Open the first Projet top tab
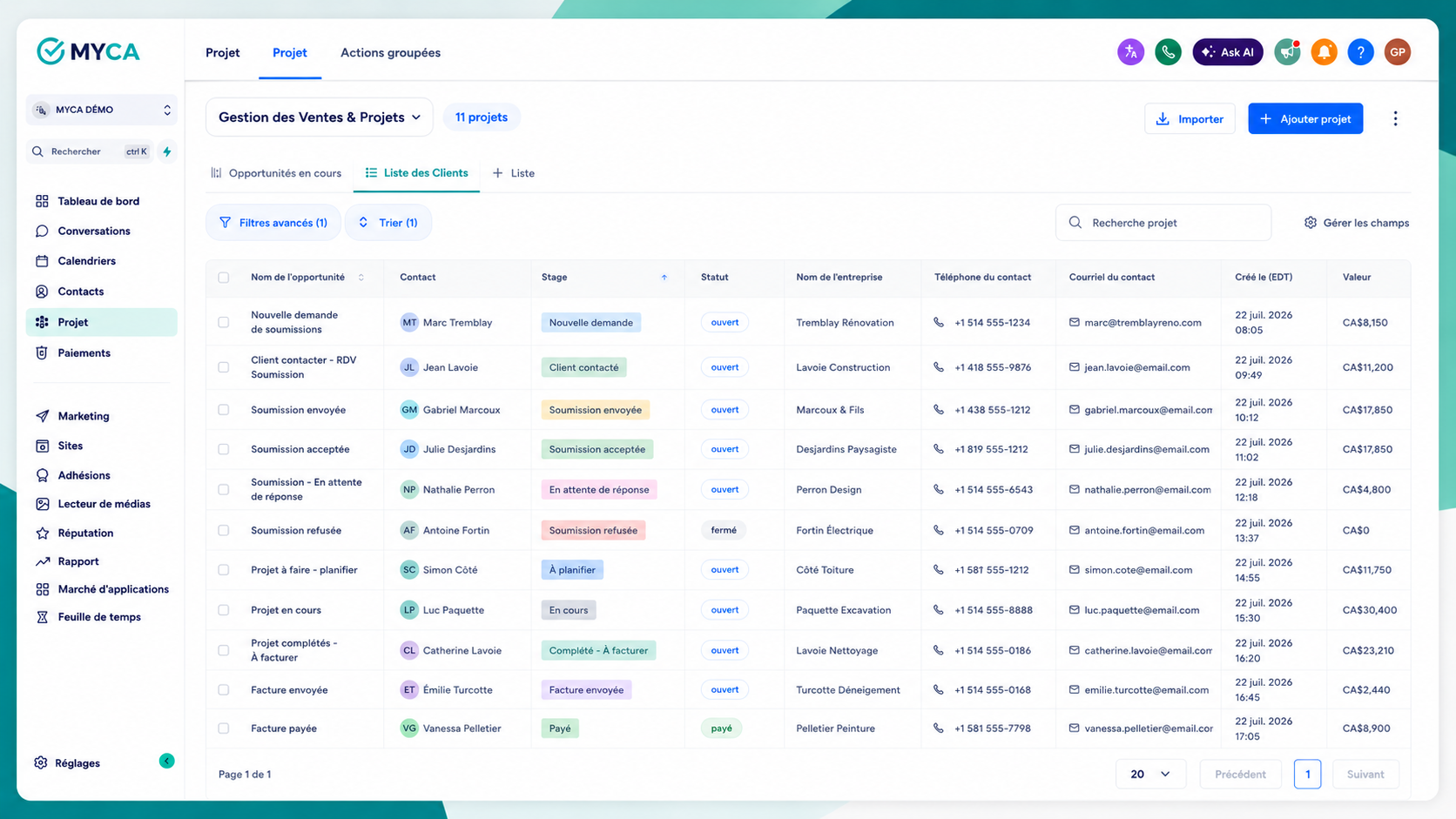The width and height of the screenshot is (1456, 819). [x=223, y=53]
